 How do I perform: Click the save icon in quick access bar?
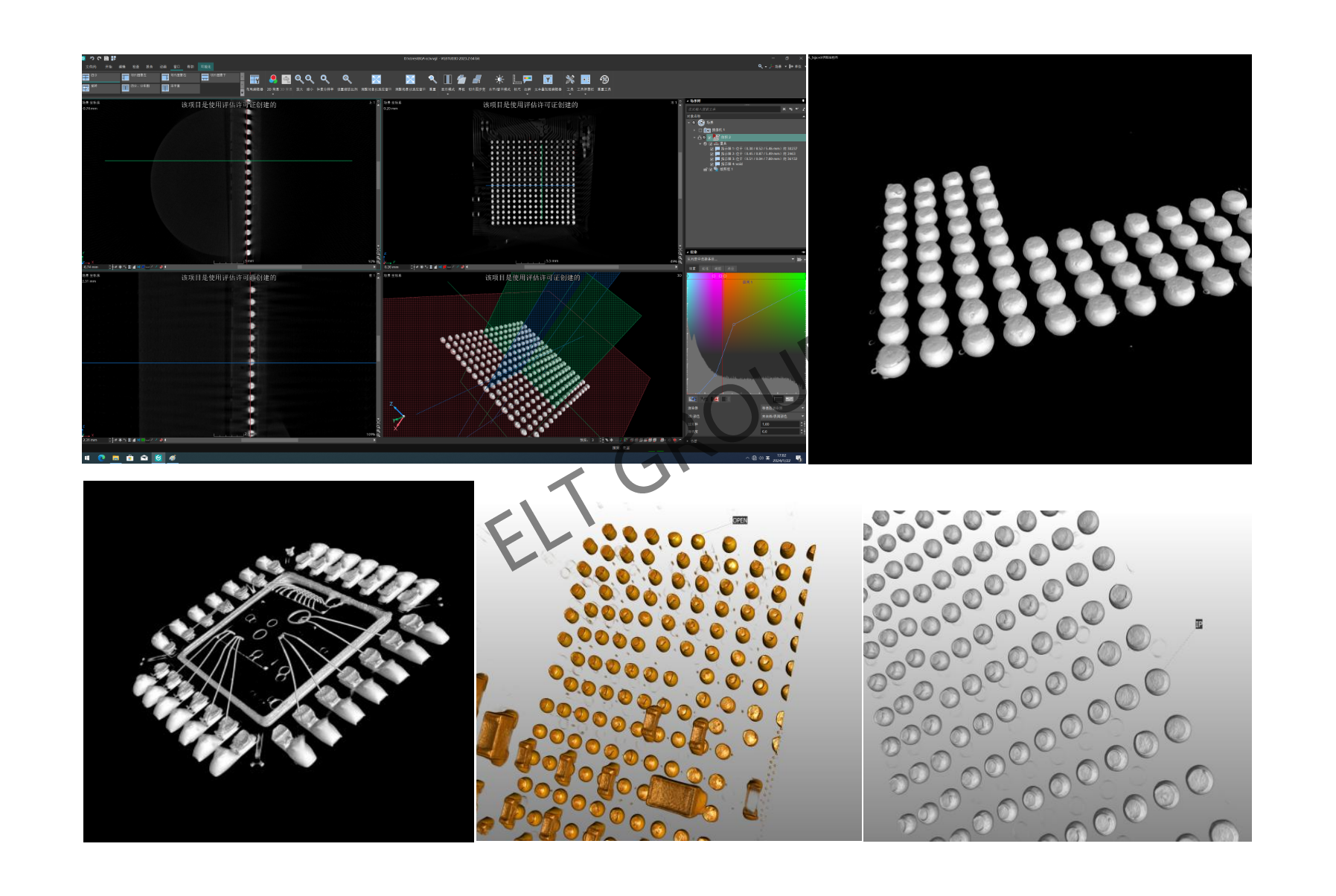coord(106,58)
